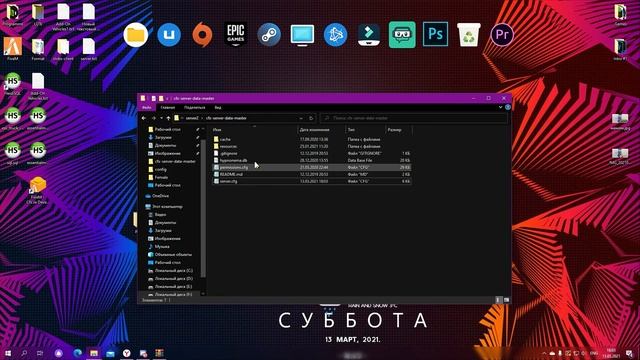
Task: Open Yandex Browser from the taskbar
Action: pyautogui.click(x=127, y=353)
